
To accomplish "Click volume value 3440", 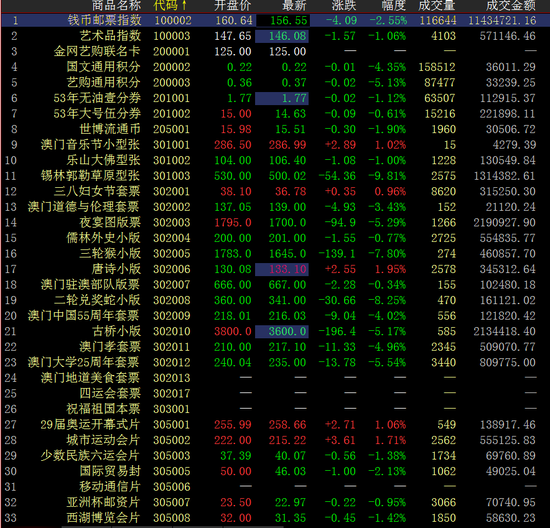I will 443,362.
